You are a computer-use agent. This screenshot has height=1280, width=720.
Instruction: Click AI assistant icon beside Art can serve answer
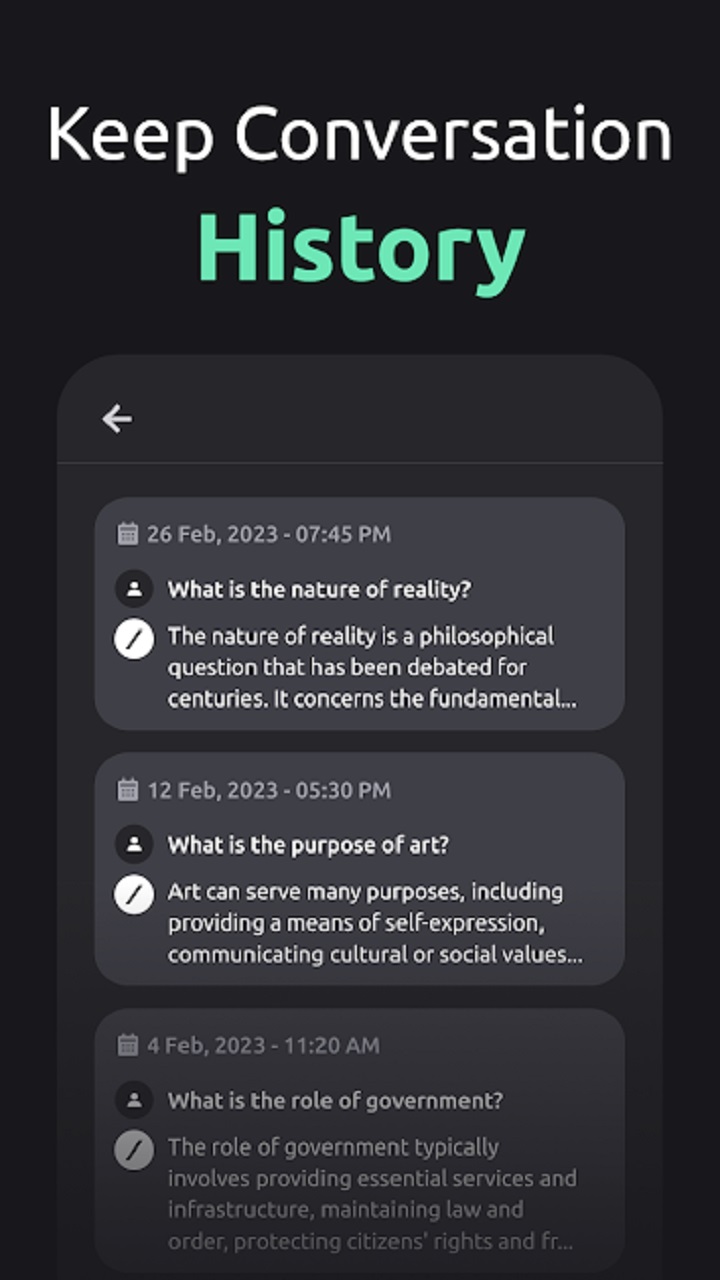tap(134, 894)
